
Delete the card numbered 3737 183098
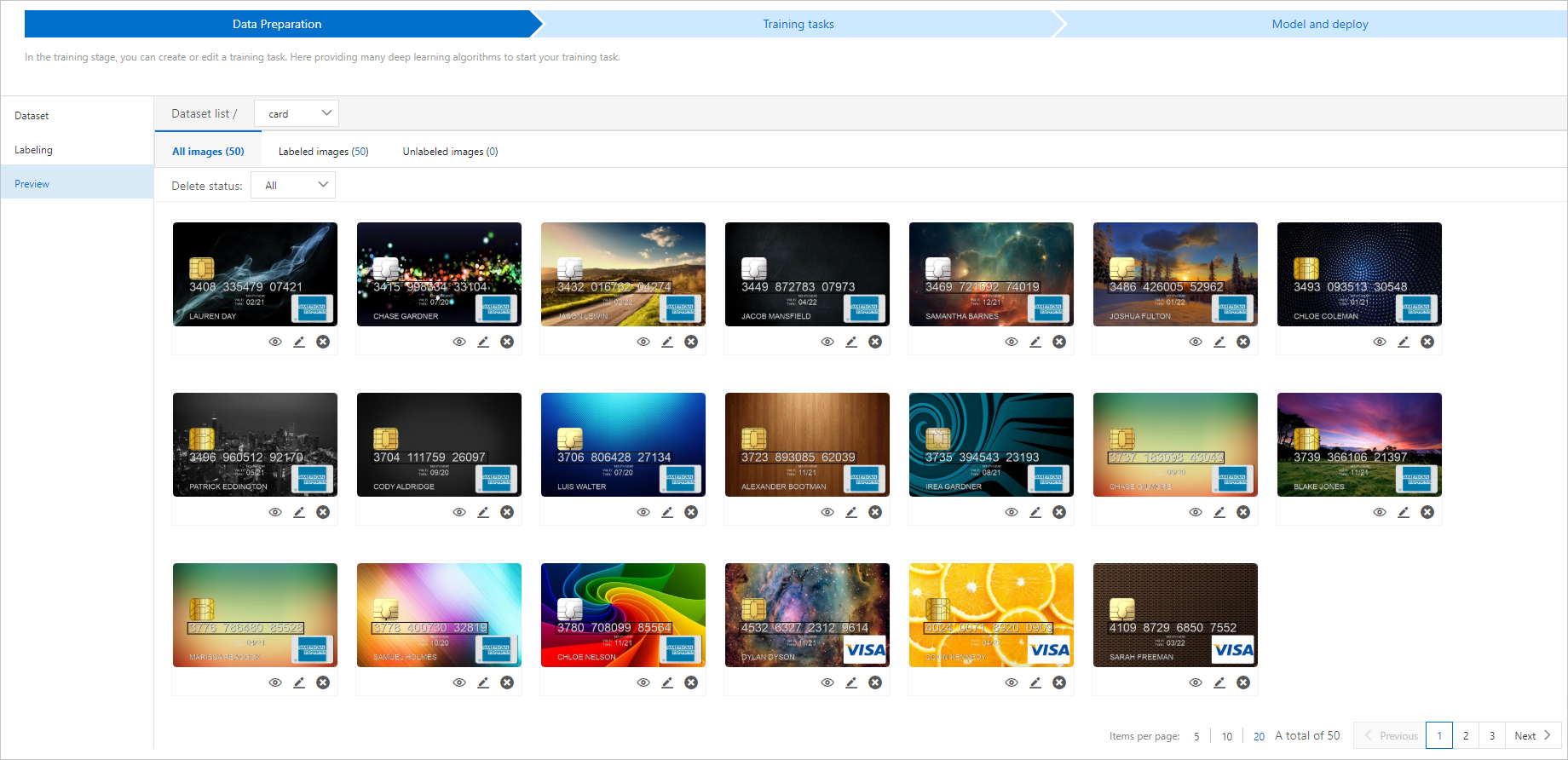(1243, 512)
